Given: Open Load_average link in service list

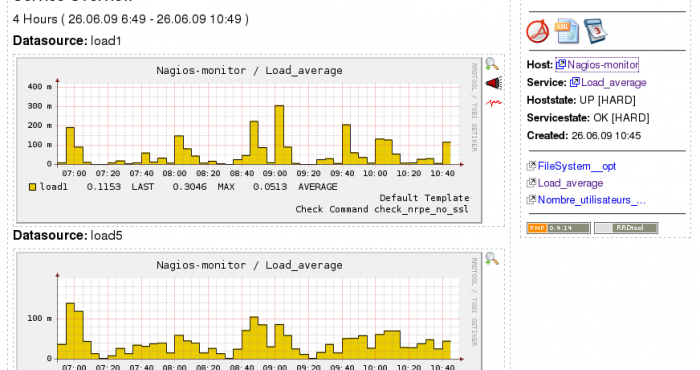Looking at the screenshot, I should point(570,183).
